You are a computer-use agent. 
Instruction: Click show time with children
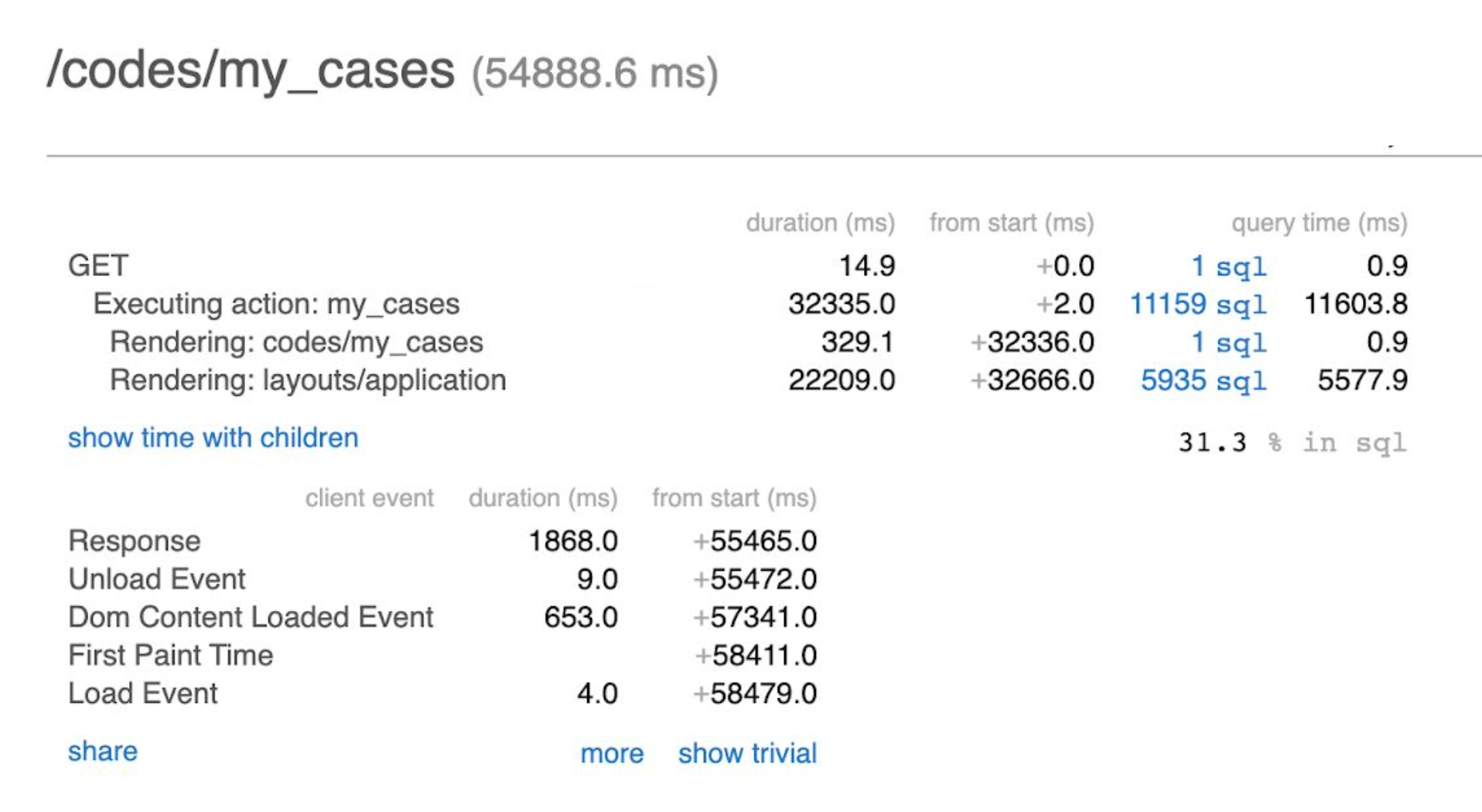click(x=213, y=438)
